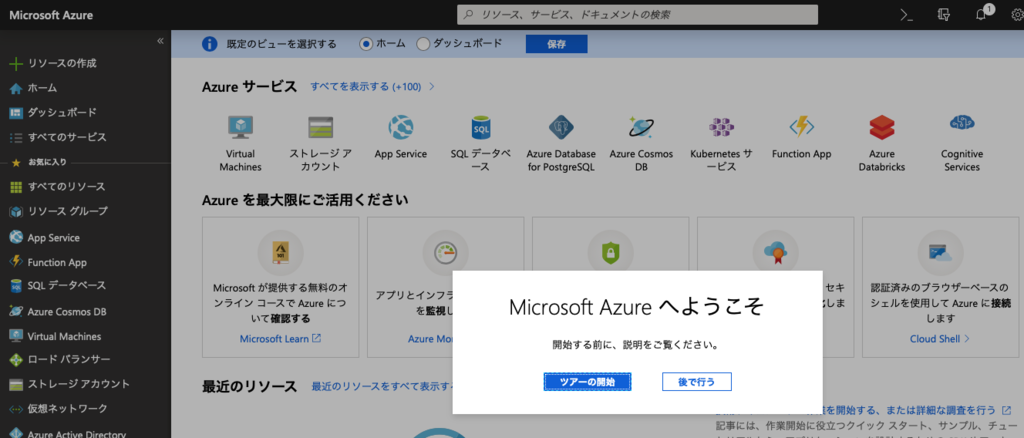
Task: Select the ホーム radio button
Action: click(366, 44)
